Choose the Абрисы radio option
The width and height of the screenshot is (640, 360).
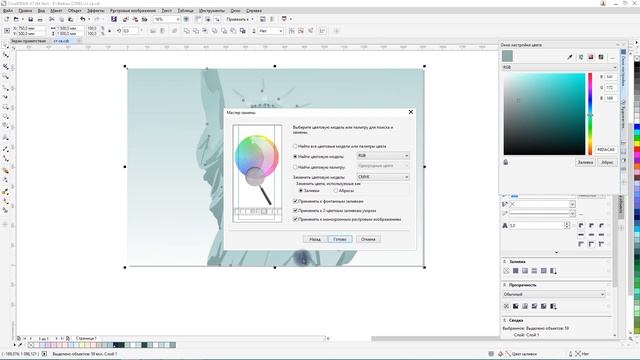(x=336, y=191)
